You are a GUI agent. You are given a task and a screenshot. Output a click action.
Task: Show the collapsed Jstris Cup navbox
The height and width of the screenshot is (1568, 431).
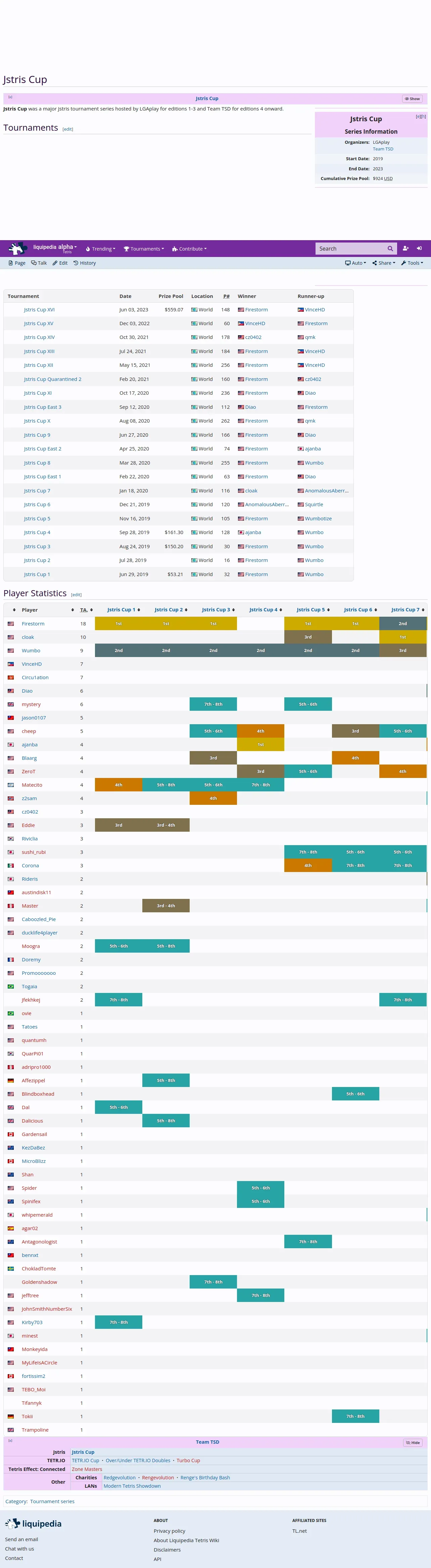pyautogui.click(x=412, y=99)
